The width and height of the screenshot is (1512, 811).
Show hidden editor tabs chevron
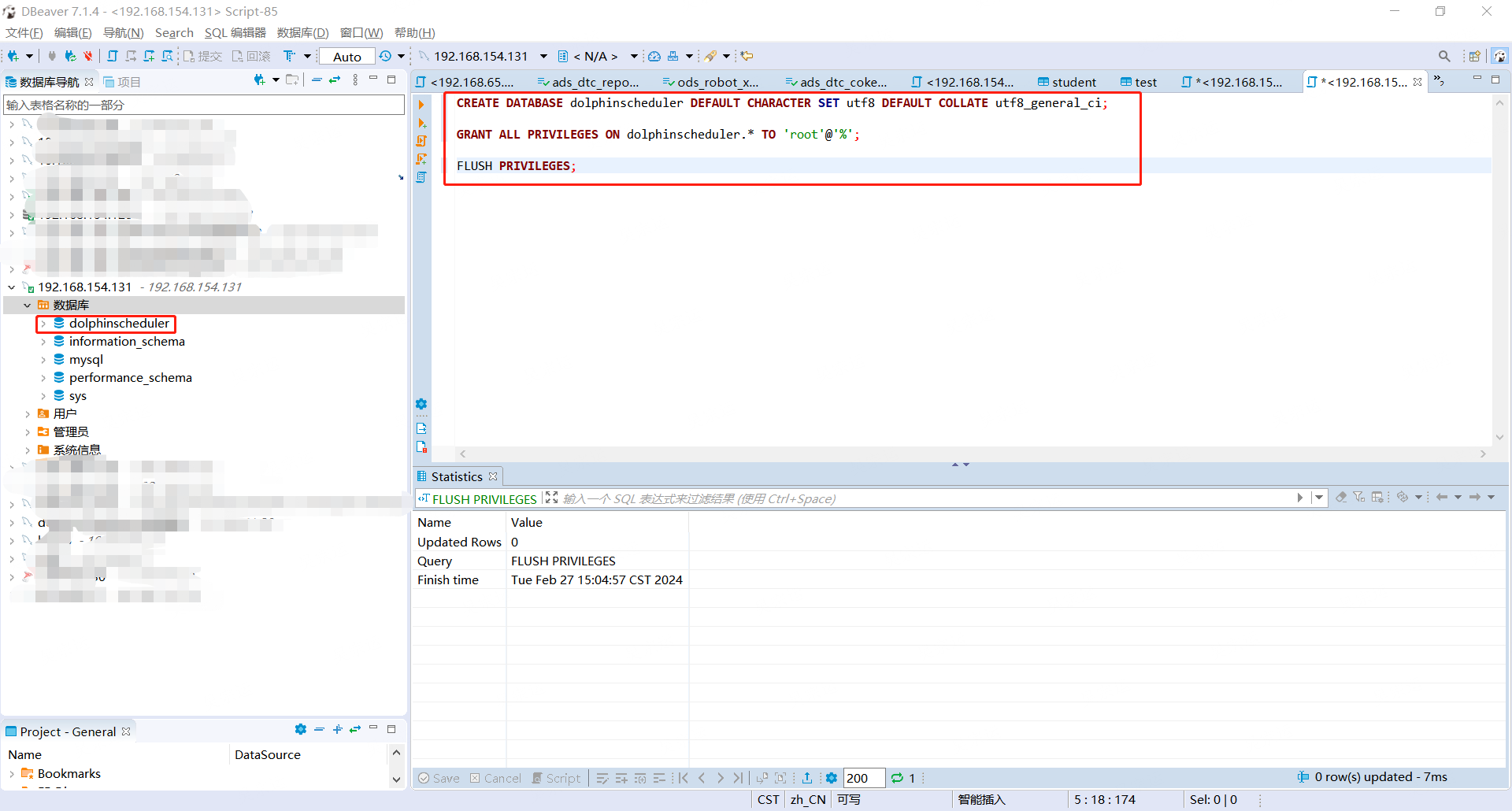click(x=1439, y=81)
